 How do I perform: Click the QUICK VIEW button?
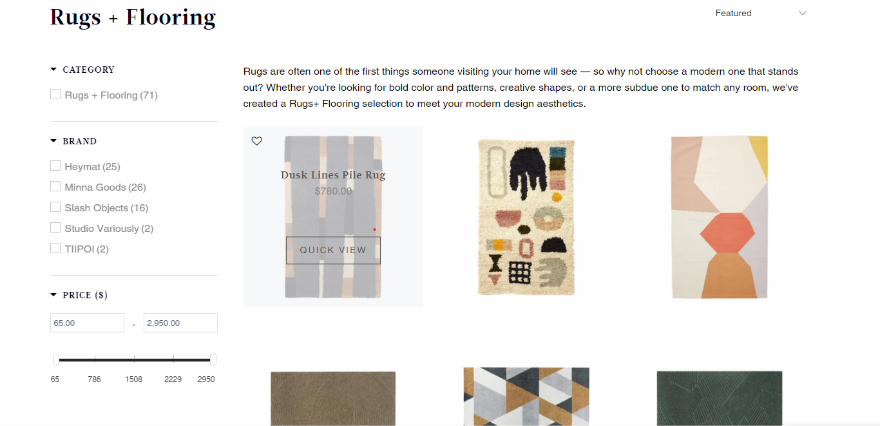tap(333, 250)
